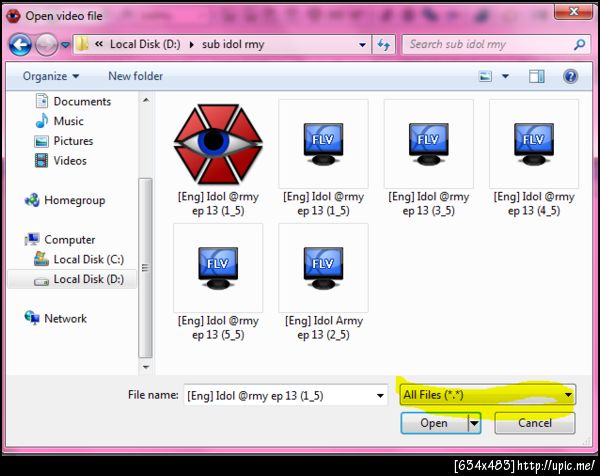
Task: Select FLV file Idol @rmy ep 13 (5_5)
Action: coord(218,283)
